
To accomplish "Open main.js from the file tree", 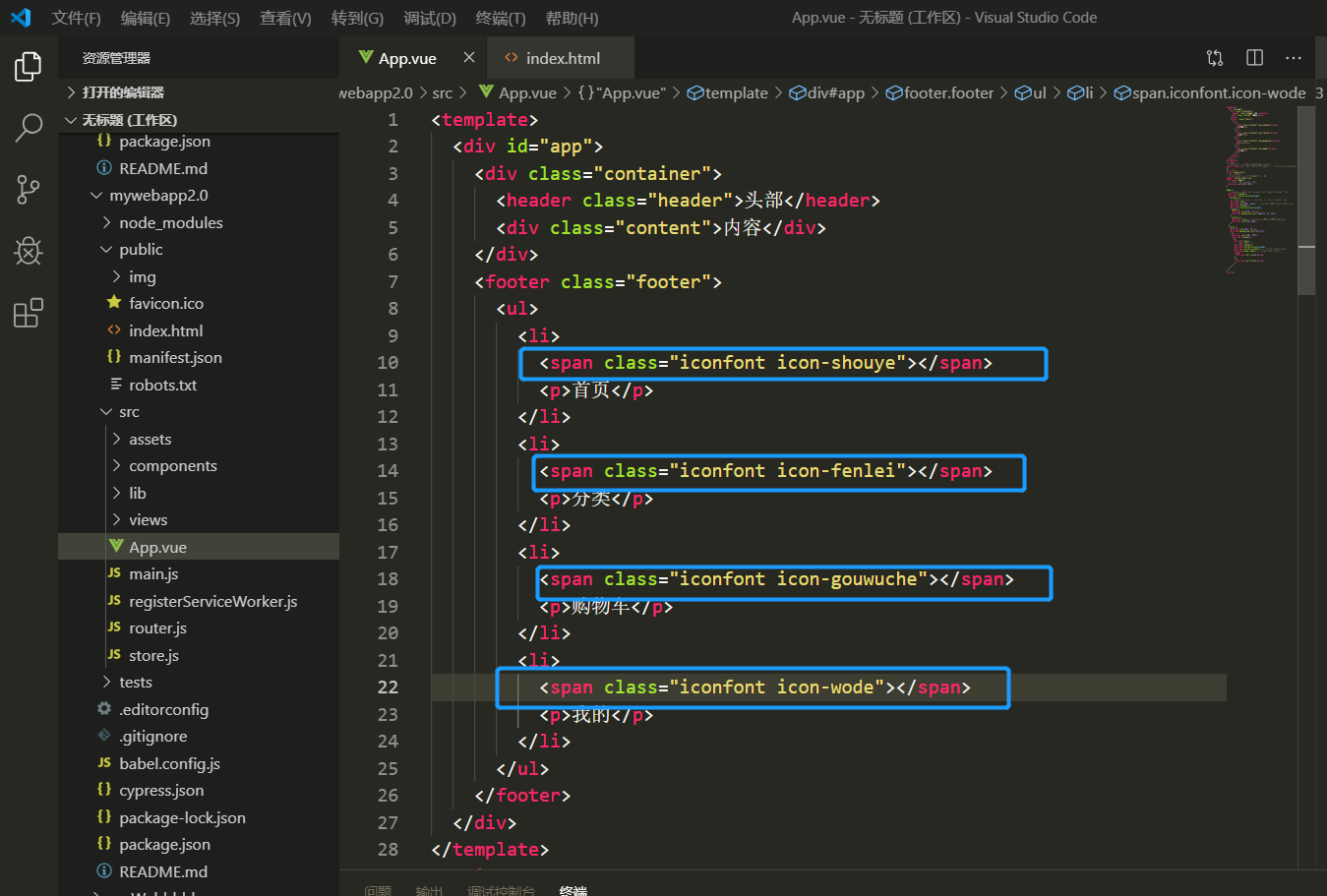I will (x=153, y=573).
